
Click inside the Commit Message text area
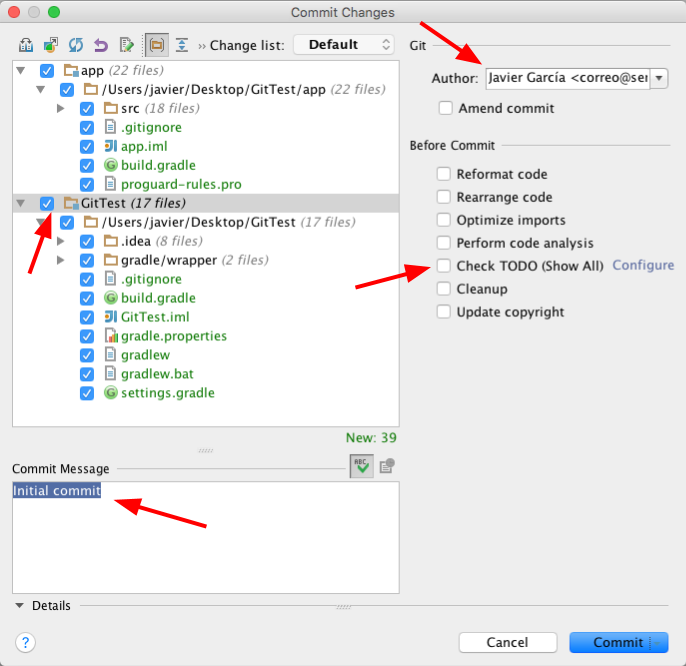[x=205, y=540]
